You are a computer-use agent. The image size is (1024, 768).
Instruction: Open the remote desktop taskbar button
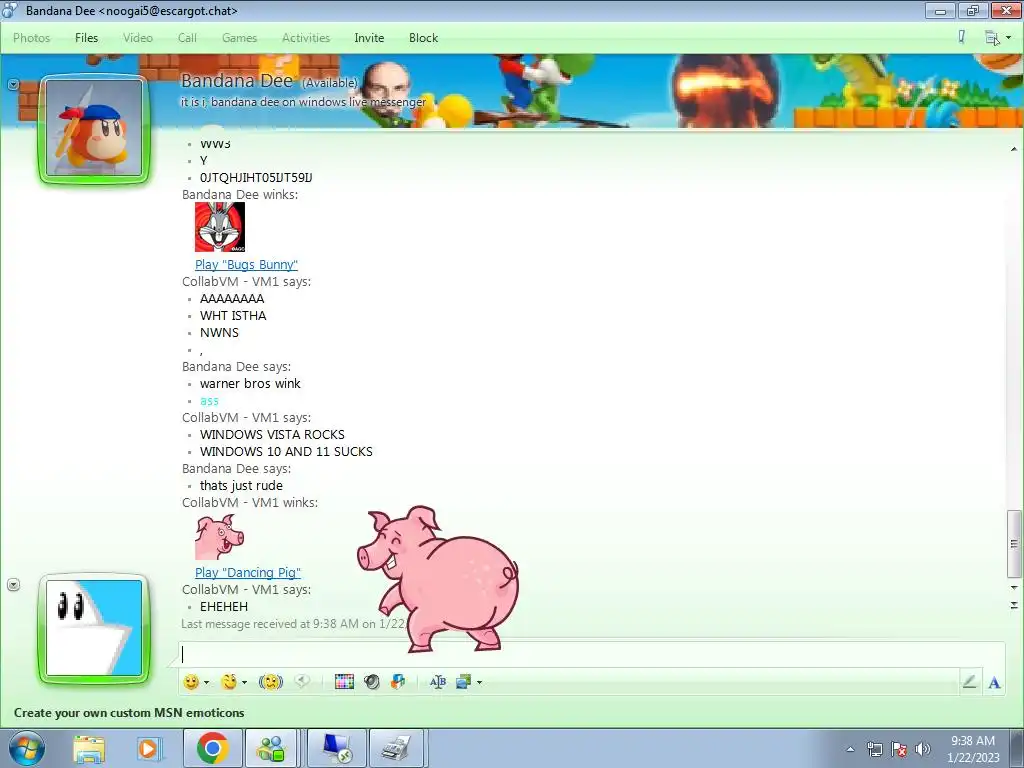336,748
